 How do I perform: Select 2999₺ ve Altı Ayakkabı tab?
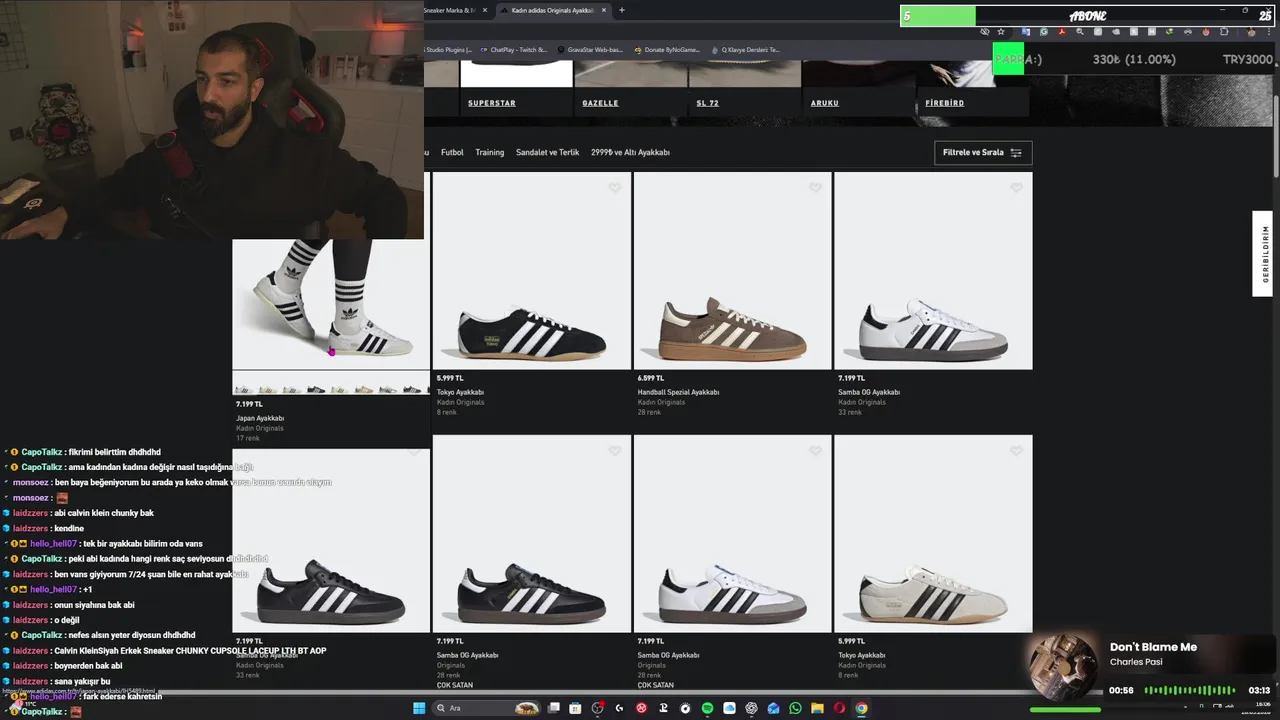pyautogui.click(x=630, y=152)
